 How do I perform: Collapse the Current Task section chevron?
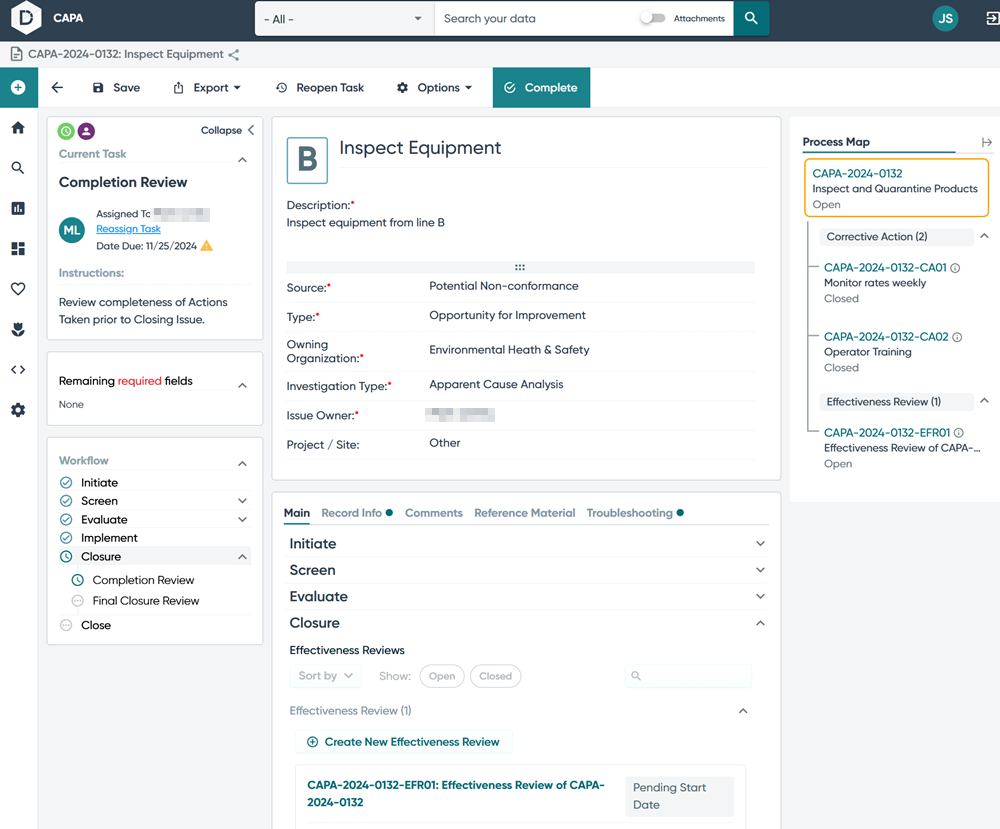coord(242,159)
